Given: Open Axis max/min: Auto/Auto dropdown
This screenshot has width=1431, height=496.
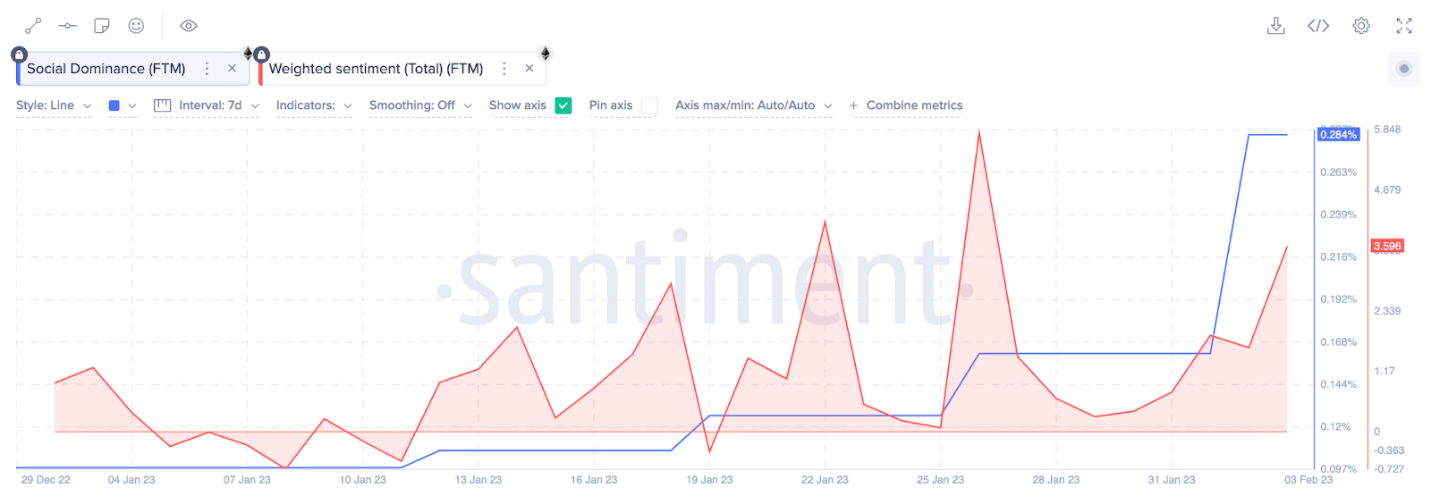Looking at the screenshot, I should tap(754, 105).
